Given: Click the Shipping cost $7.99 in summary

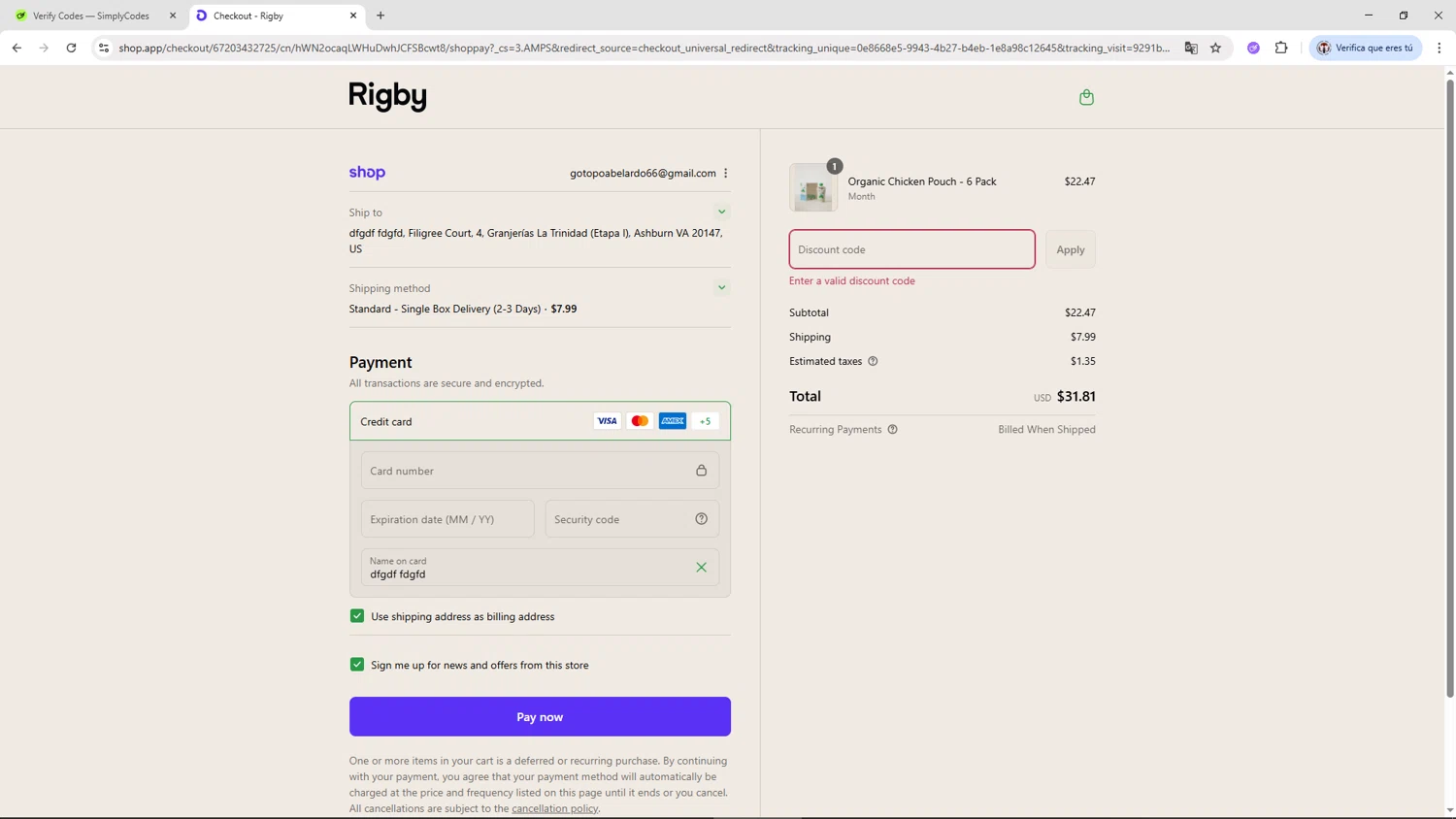Looking at the screenshot, I should click(x=1082, y=337).
